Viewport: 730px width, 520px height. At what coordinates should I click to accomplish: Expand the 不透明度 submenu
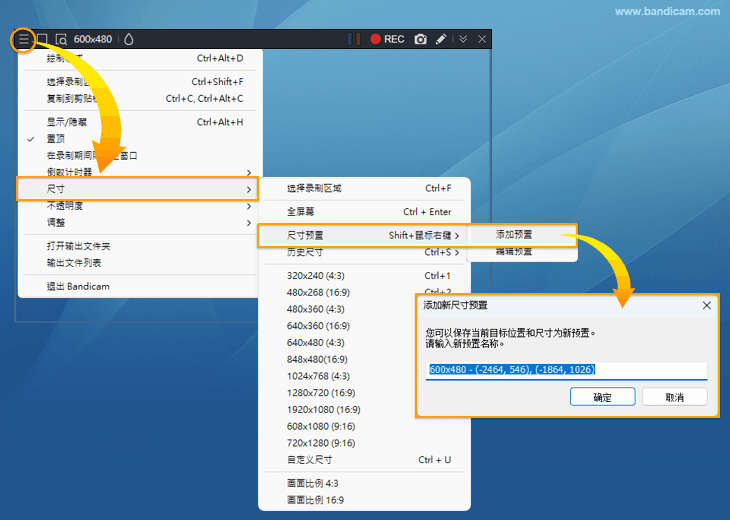tap(140, 206)
